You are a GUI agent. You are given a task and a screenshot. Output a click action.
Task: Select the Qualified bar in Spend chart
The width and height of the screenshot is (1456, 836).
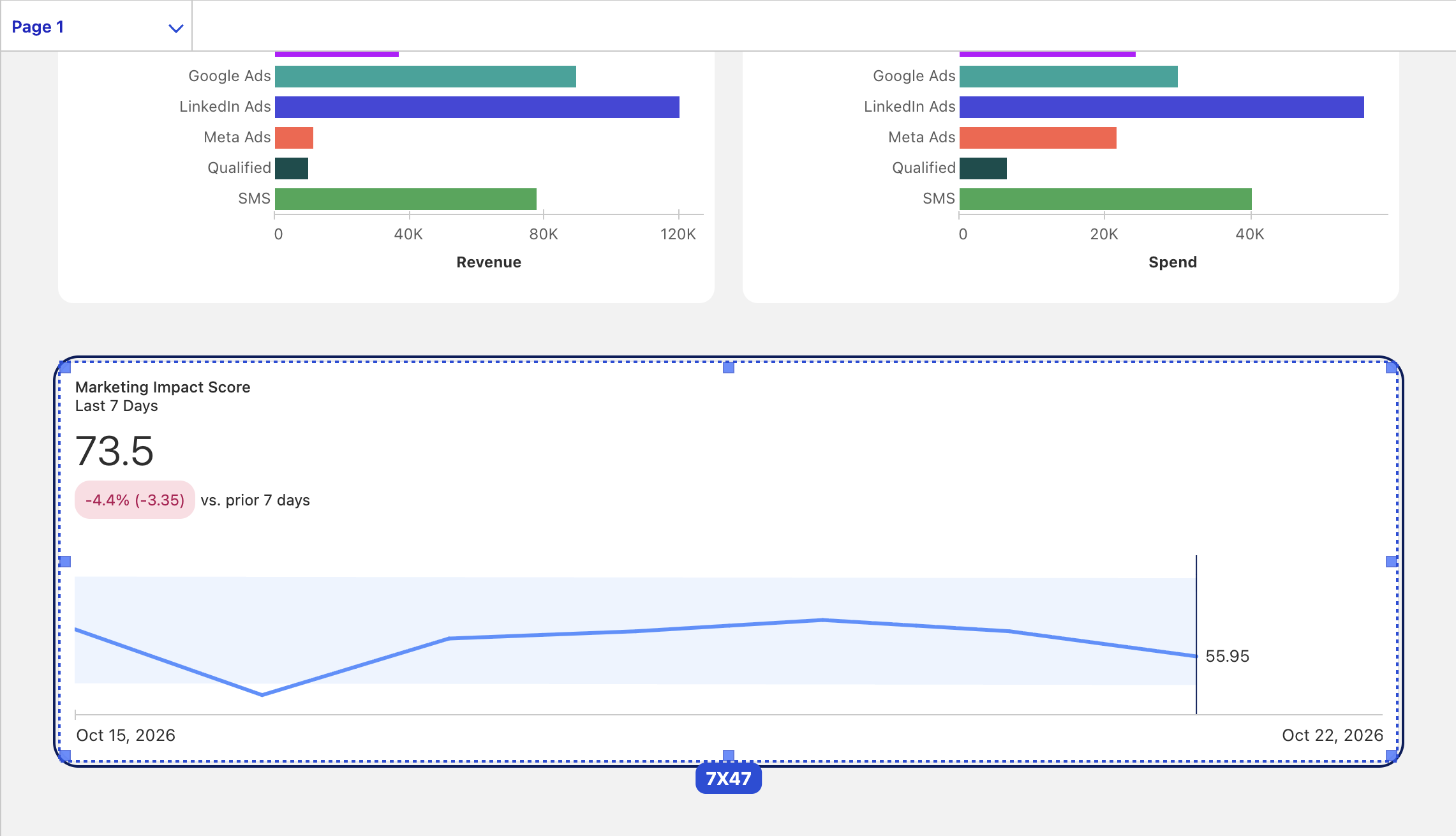click(x=983, y=168)
